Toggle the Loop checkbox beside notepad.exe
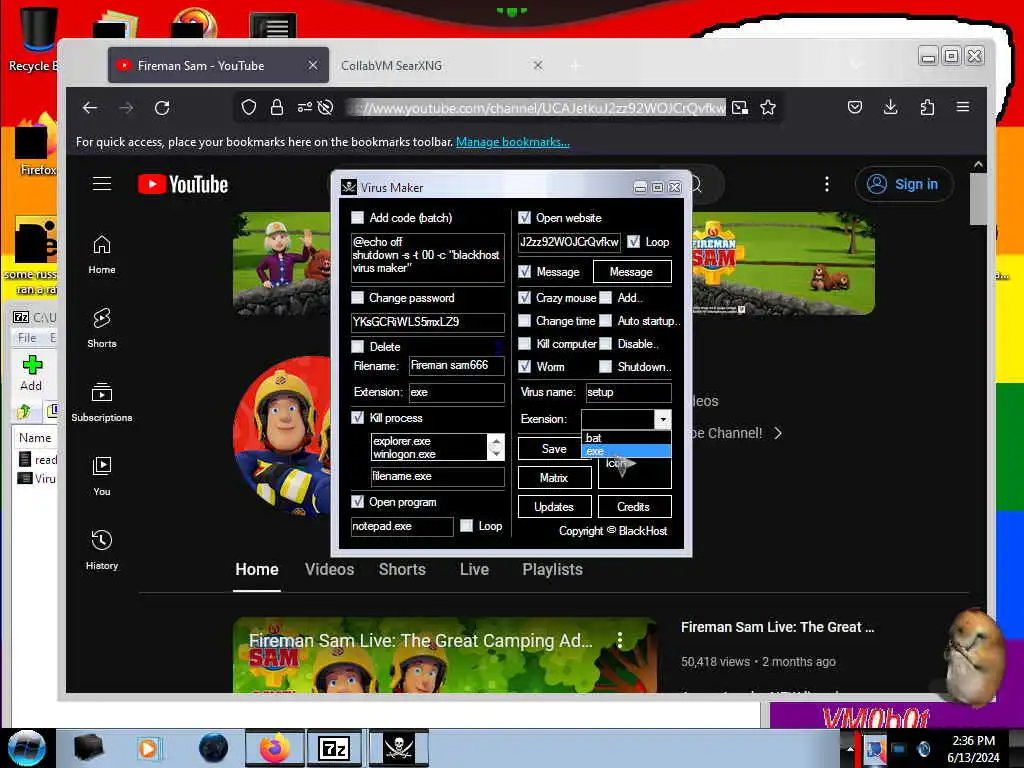The width and height of the screenshot is (1024, 768). [x=466, y=526]
